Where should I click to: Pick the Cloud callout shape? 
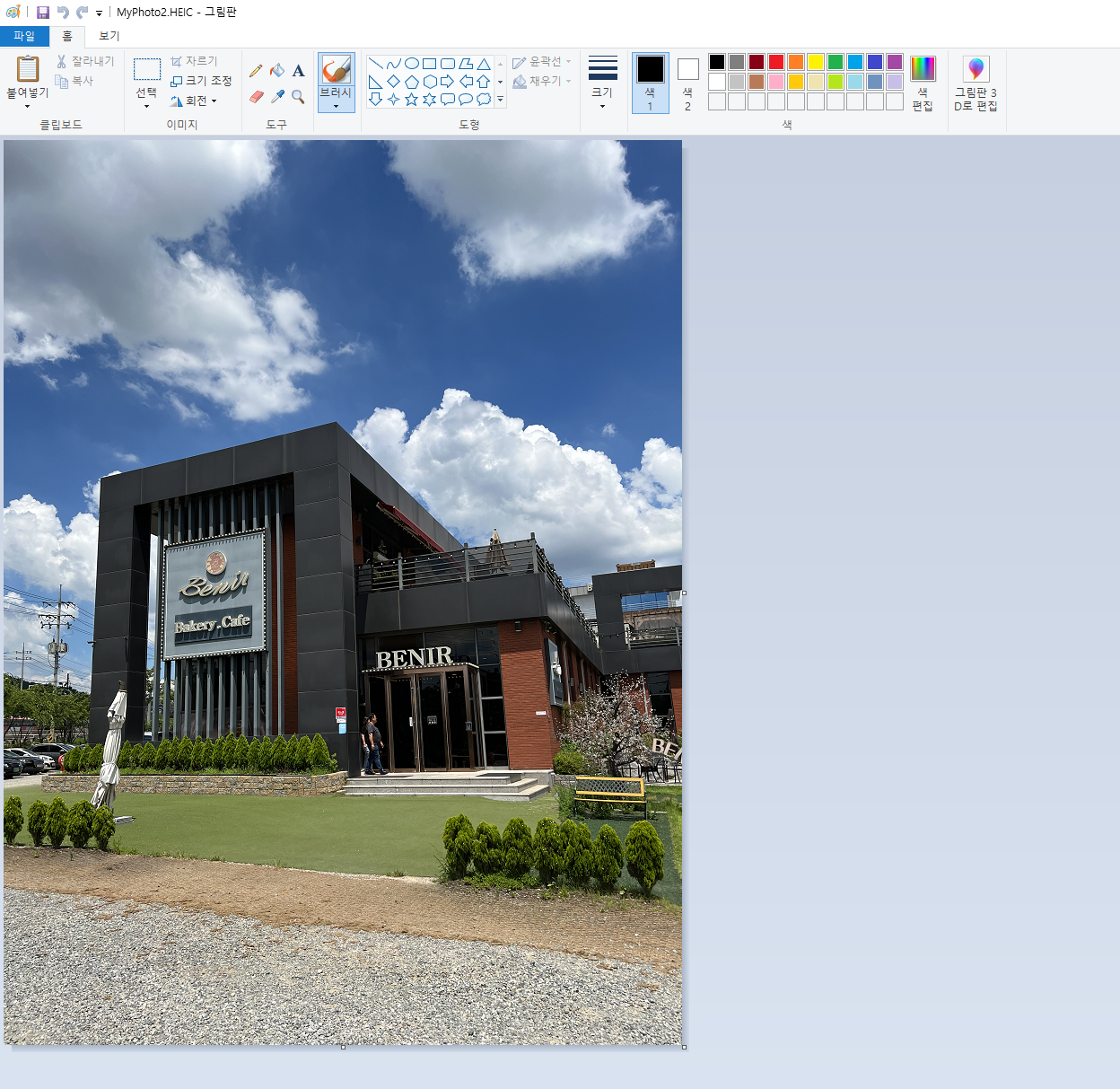pyautogui.click(x=484, y=100)
